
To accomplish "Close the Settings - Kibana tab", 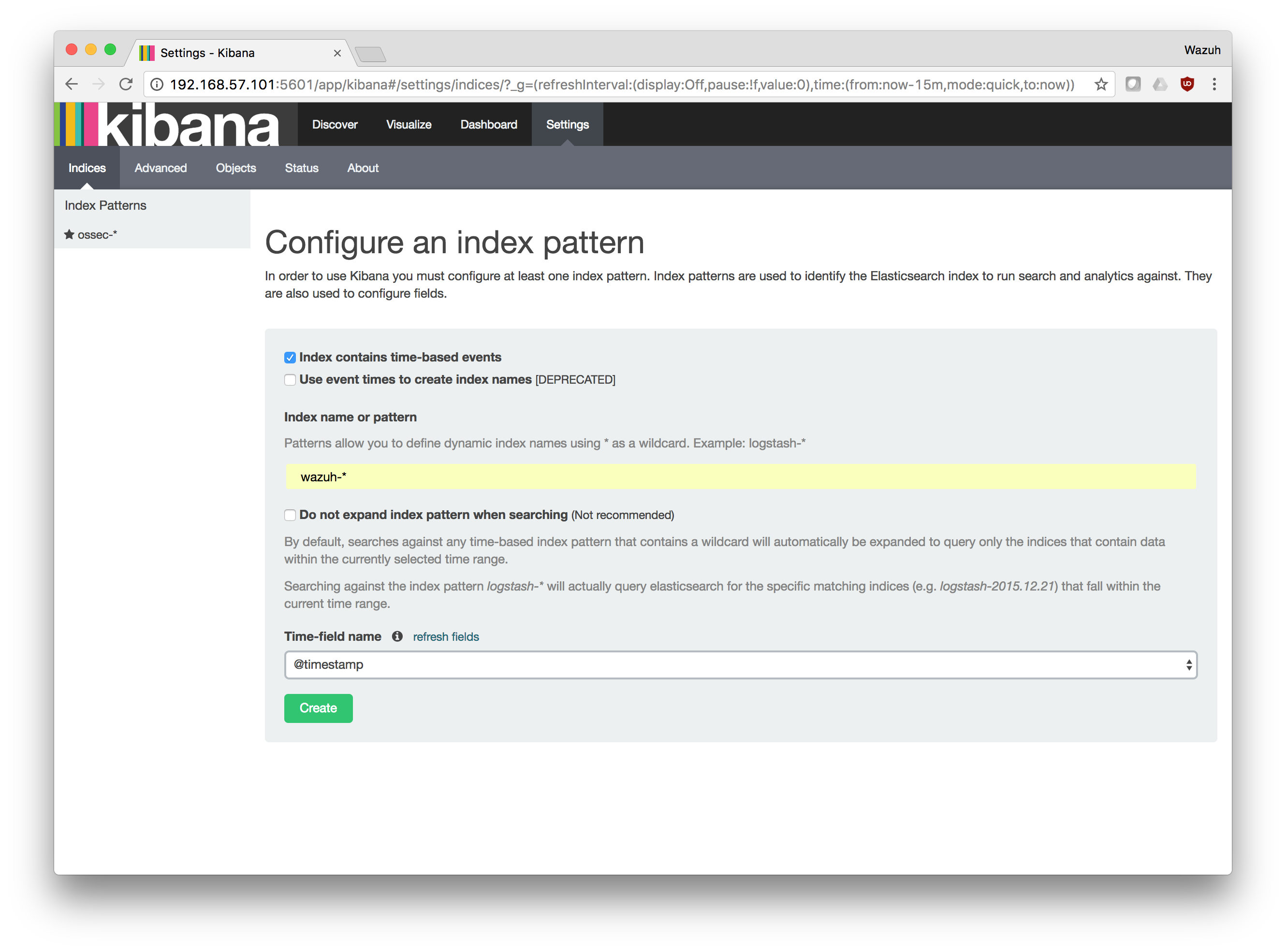I will (x=337, y=53).
